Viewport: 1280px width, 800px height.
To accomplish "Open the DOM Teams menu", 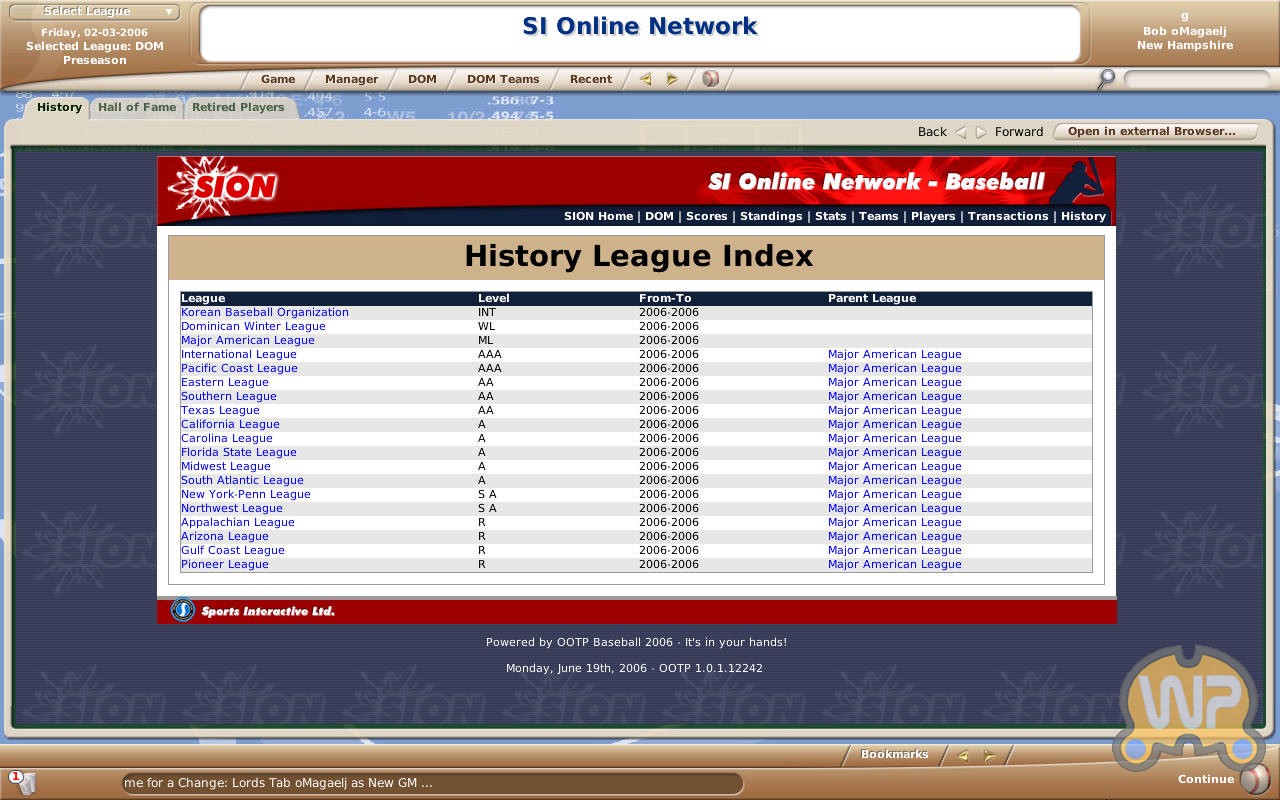I will click(x=503, y=79).
